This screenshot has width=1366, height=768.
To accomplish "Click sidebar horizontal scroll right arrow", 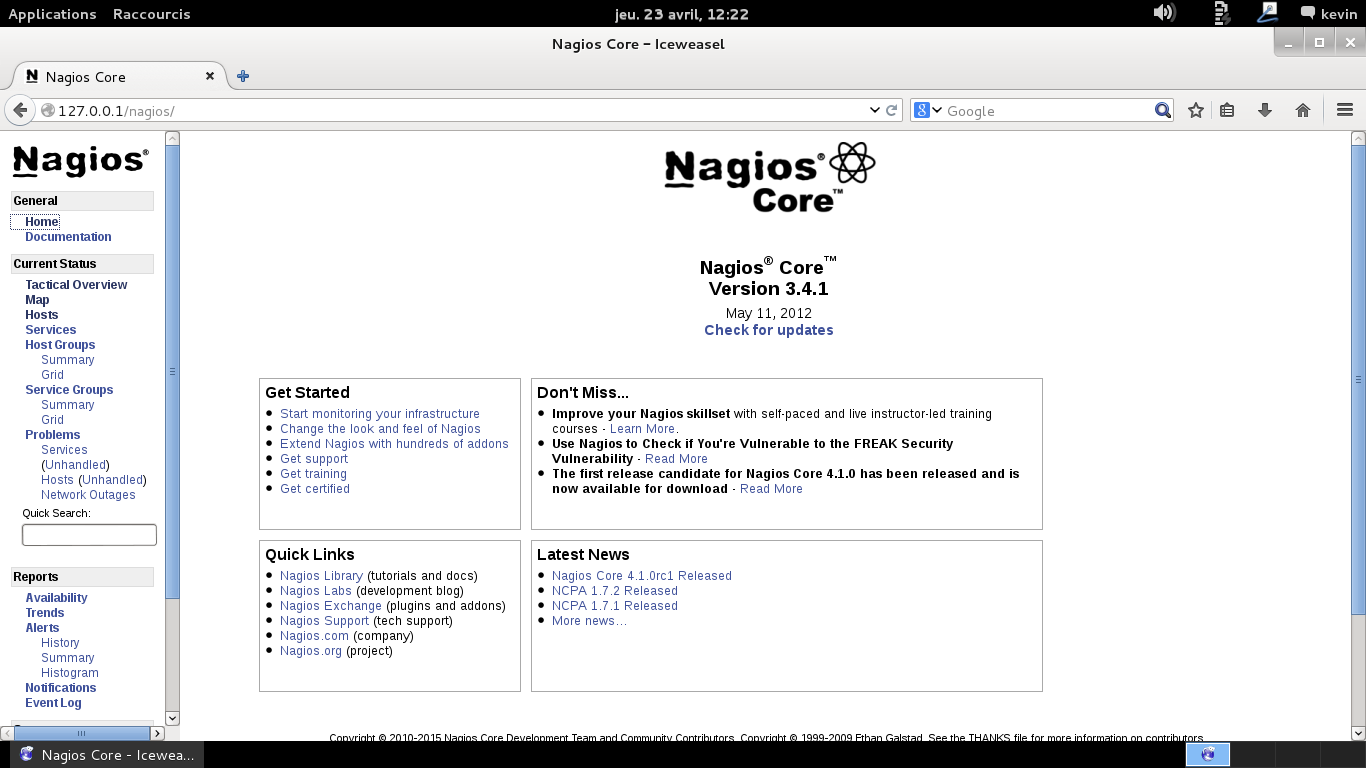I will [x=157, y=734].
